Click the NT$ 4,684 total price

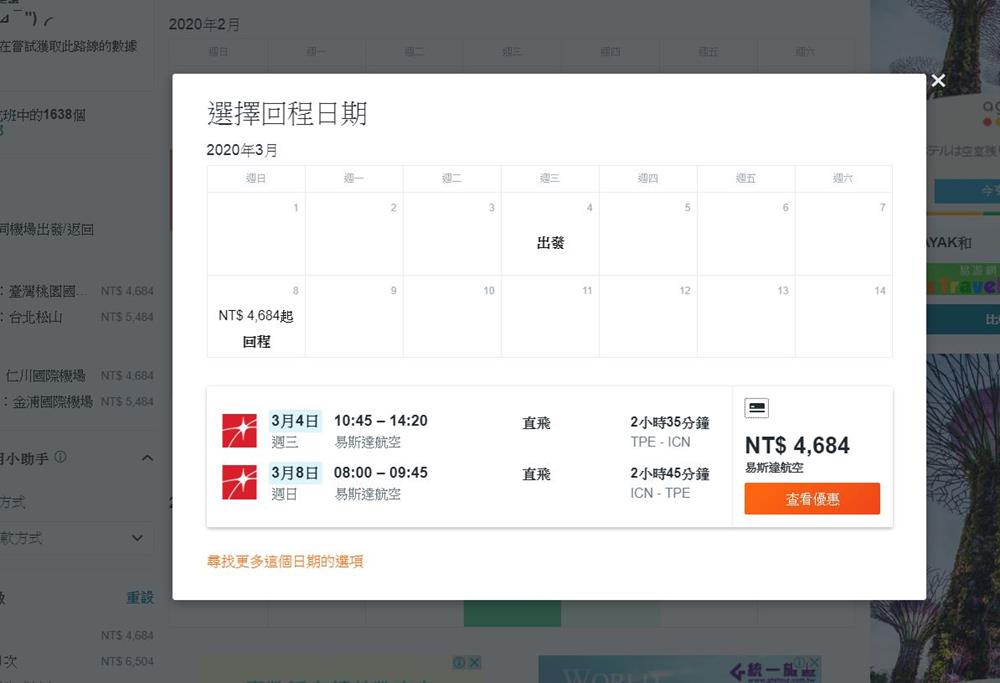797,445
